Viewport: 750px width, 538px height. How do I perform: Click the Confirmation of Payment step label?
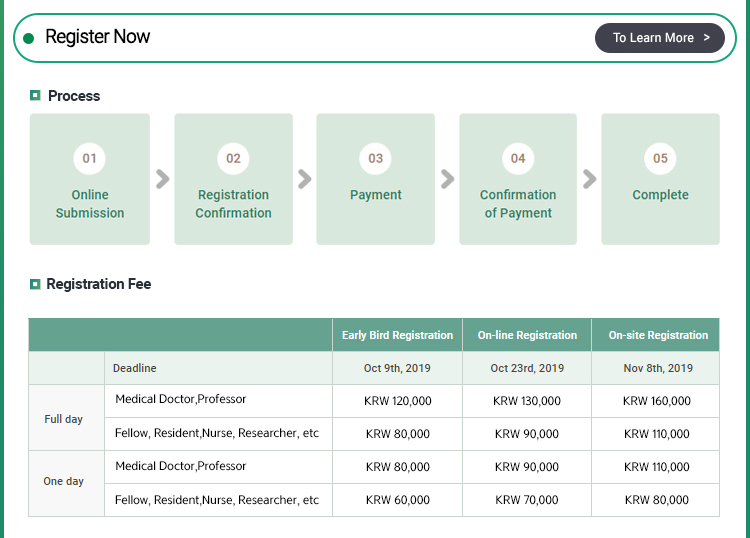[518, 204]
